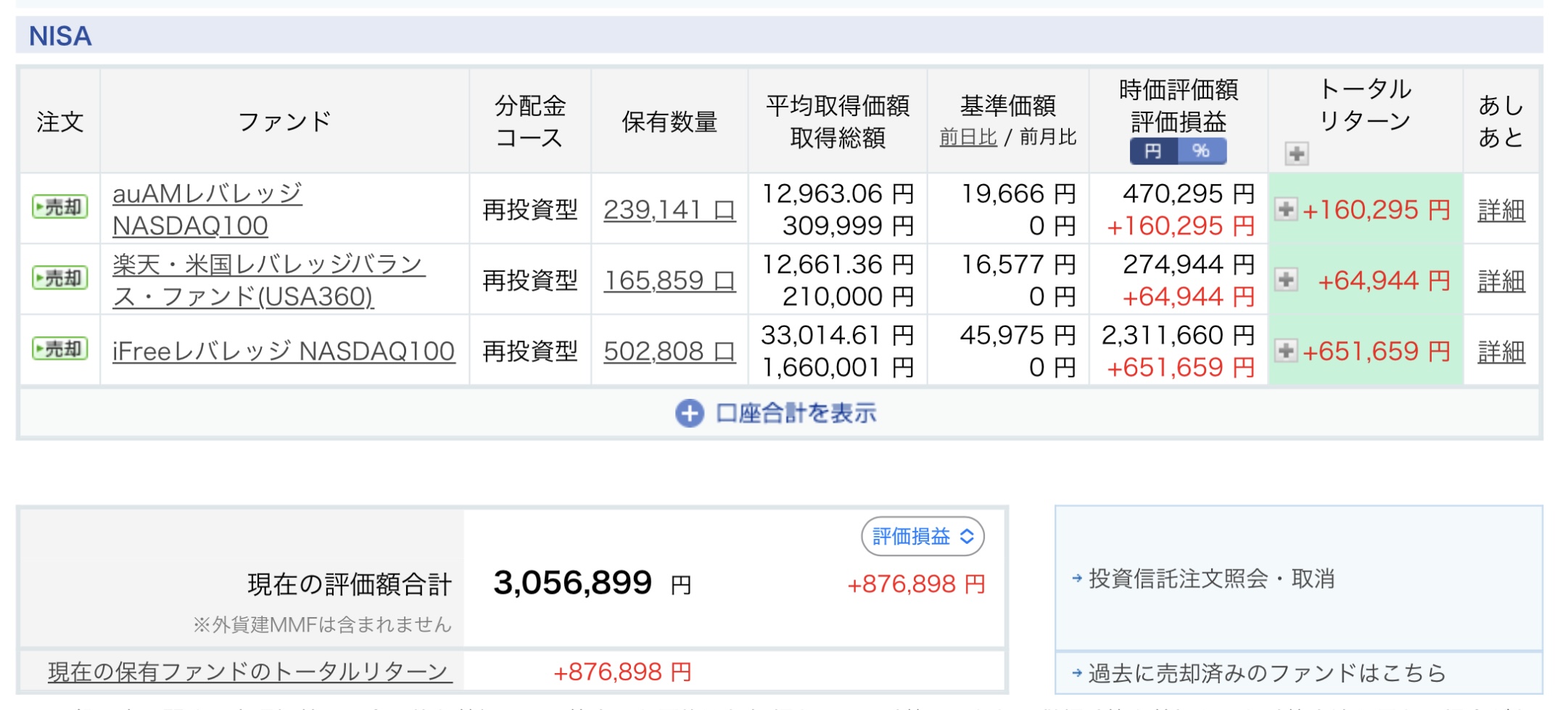Image resolution: width=1568 pixels, height=710 pixels.
Task: Open 詳細 for iFree NASDAQ100 row
Action: click(x=1501, y=352)
